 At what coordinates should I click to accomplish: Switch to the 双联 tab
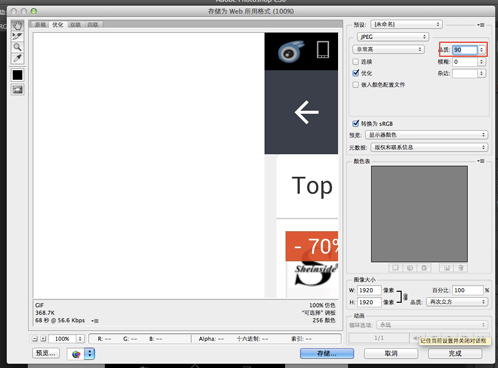76,25
